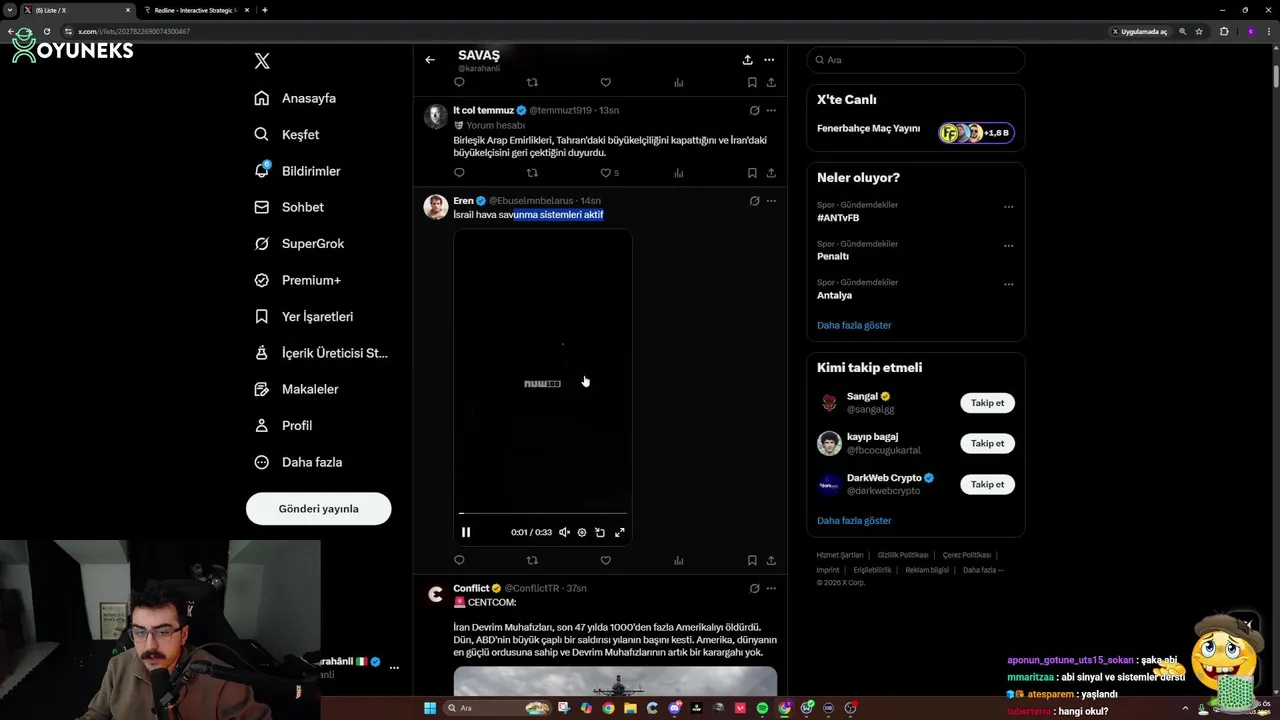The height and width of the screenshot is (720, 1280).
Task: Open options for Penaltı trend
Action: point(1008,246)
